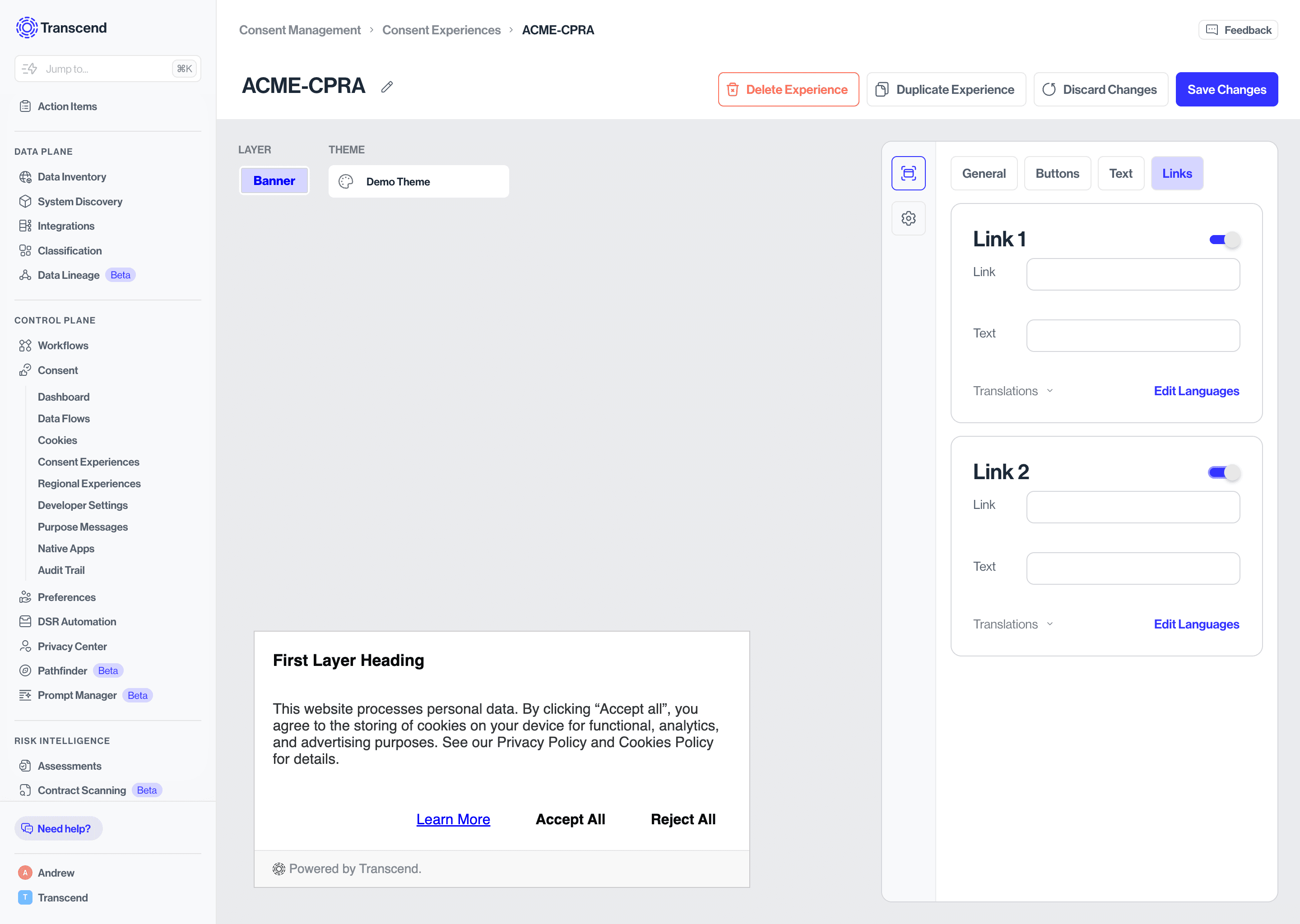Viewport: 1300px width, 924px height.
Task: Click the Consent Management breadcrumb
Action: tap(300, 30)
